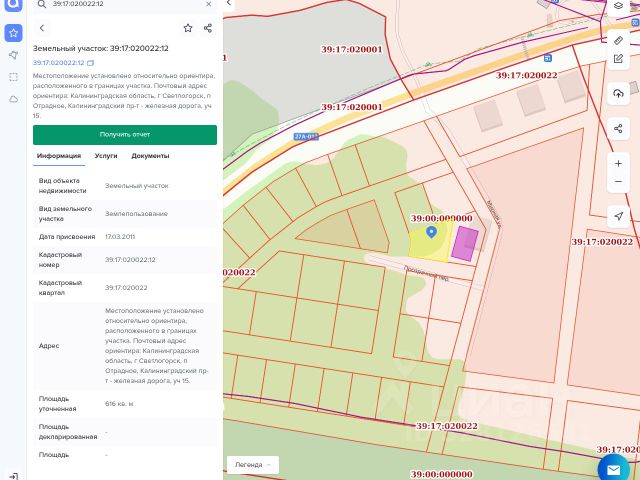Click cadastral quarter value 39:17:020022
The height and width of the screenshot is (480, 640).
(x=126, y=288)
